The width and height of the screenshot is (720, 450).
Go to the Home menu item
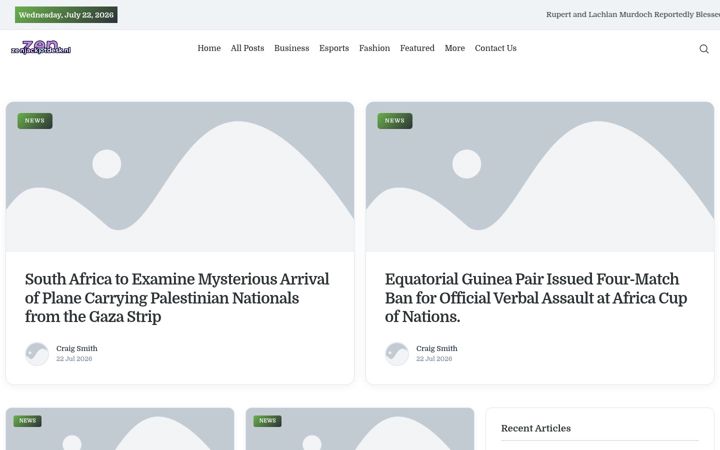[x=209, y=48]
